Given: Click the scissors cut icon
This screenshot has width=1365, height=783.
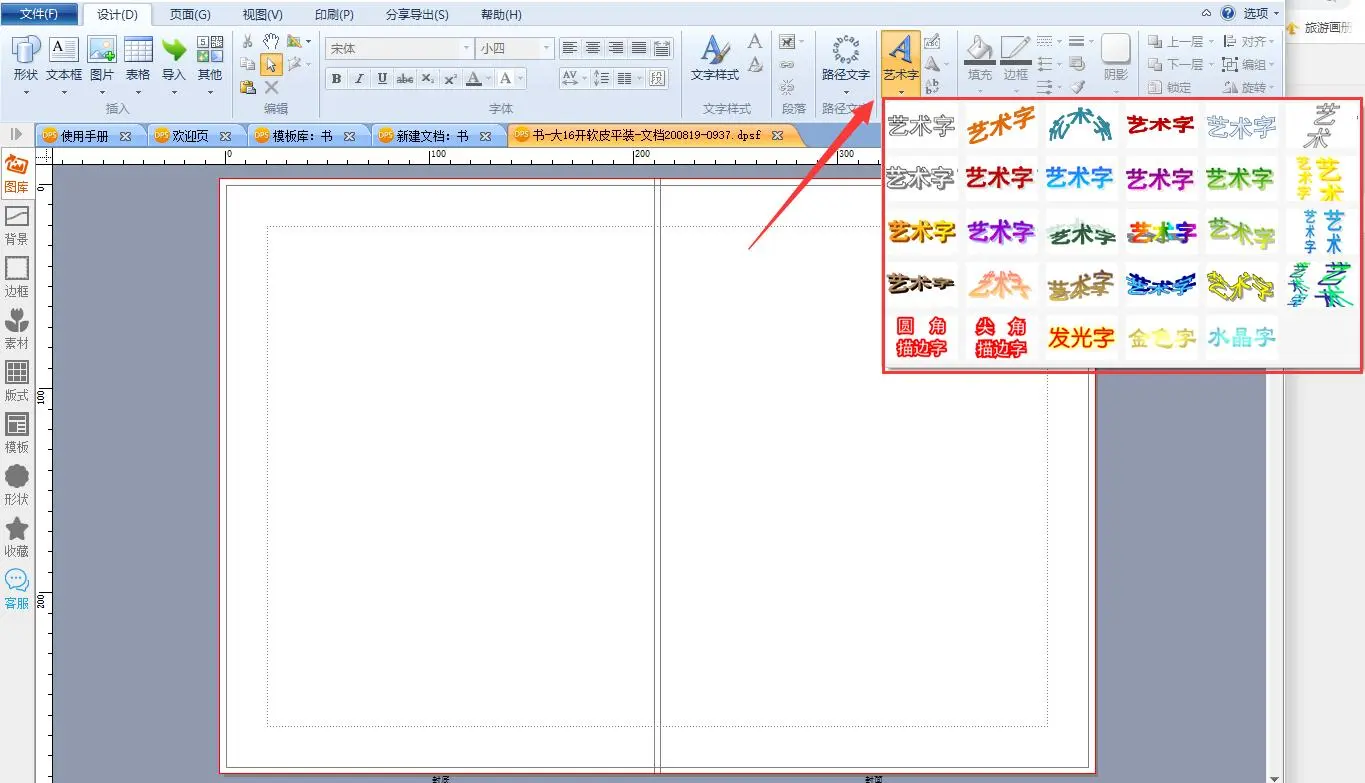Looking at the screenshot, I should pos(248,41).
